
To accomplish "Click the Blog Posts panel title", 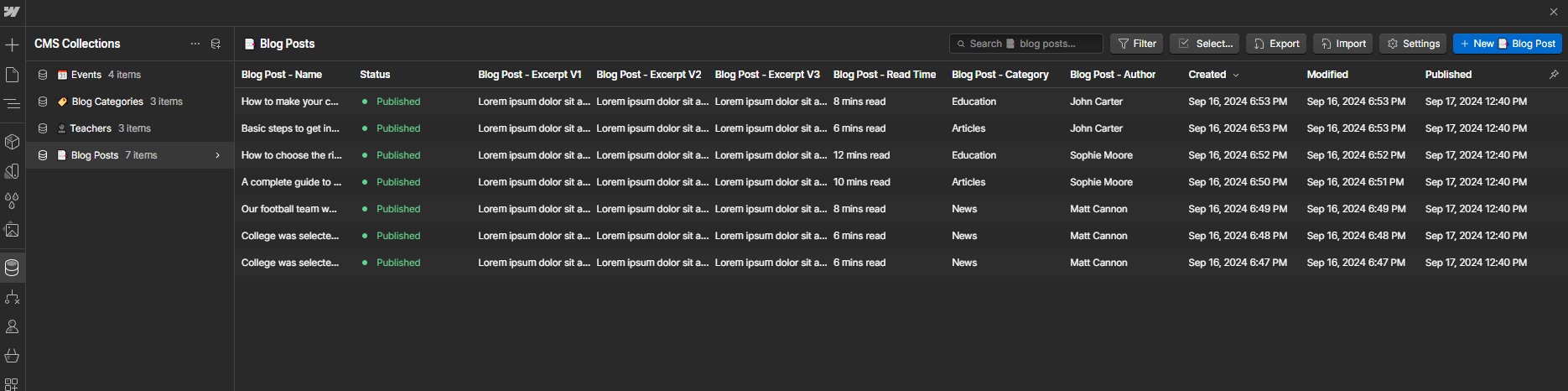I will pyautogui.click(x=287, y=44).
